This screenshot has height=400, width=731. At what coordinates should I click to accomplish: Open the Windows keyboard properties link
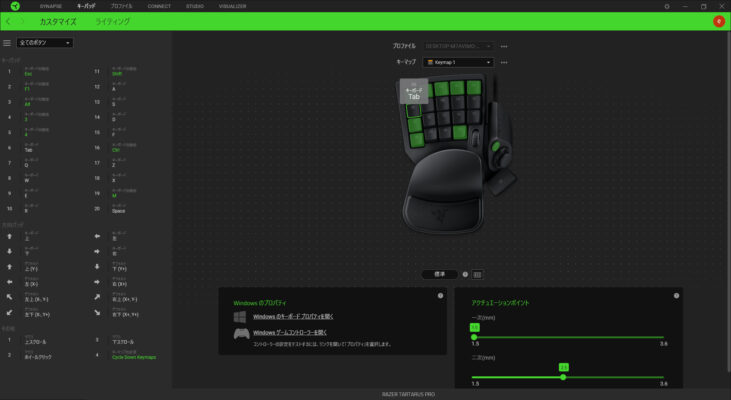(x=293, y=317)
